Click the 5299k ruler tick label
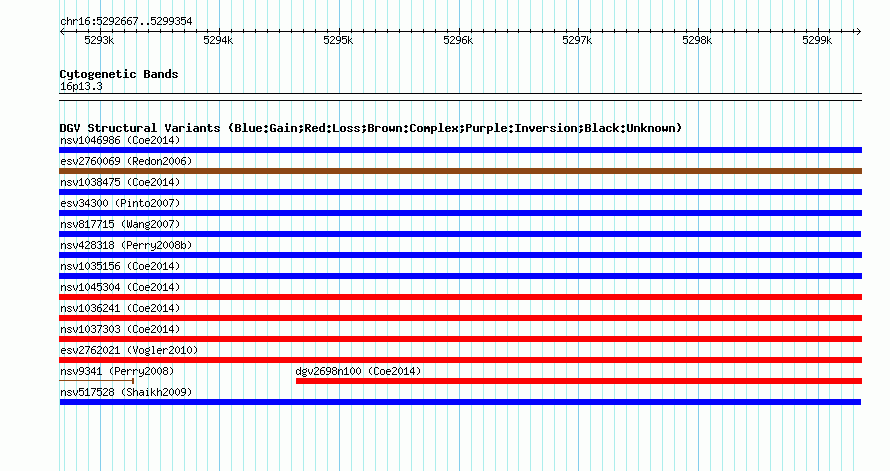890x471 pixels. [817, 40]
